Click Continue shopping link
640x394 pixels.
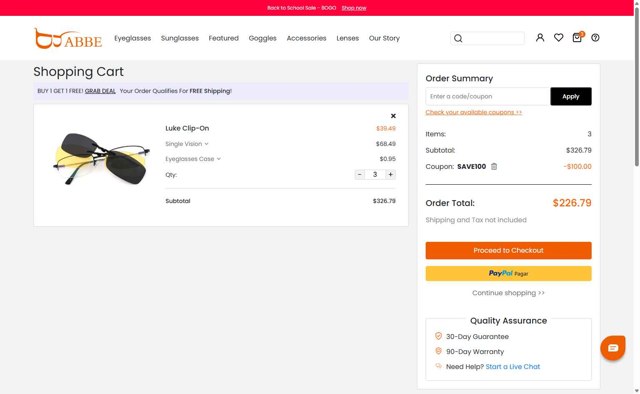tap(508, 293)
